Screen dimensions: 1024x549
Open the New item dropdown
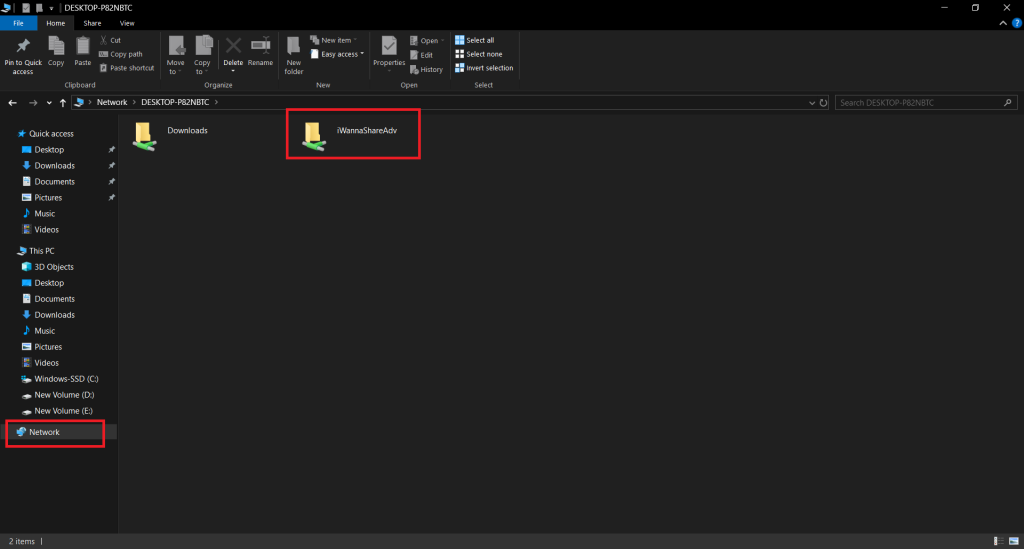[x=334, y=40]
